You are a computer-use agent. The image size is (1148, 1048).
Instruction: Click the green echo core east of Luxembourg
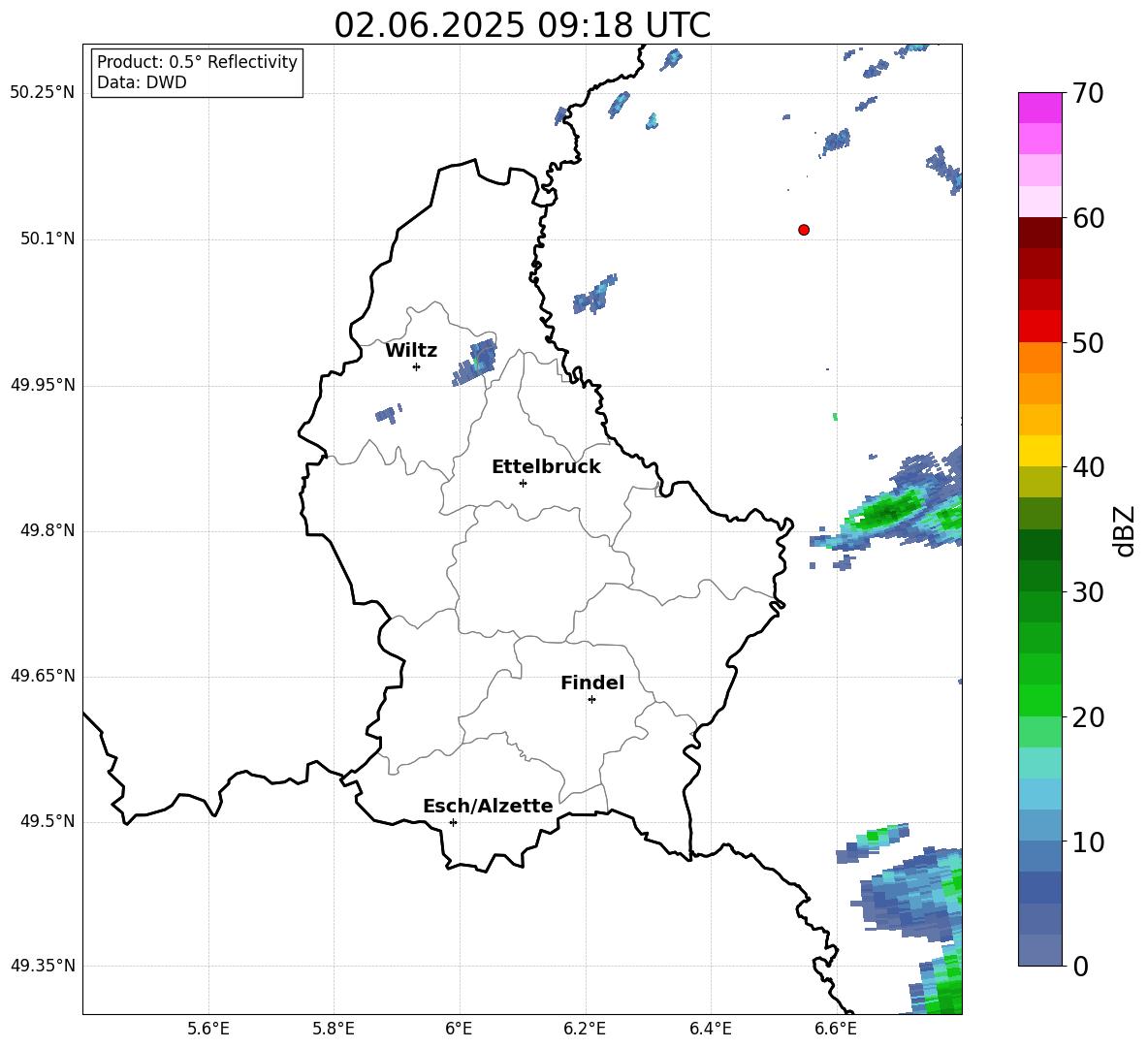coord(886,510)
